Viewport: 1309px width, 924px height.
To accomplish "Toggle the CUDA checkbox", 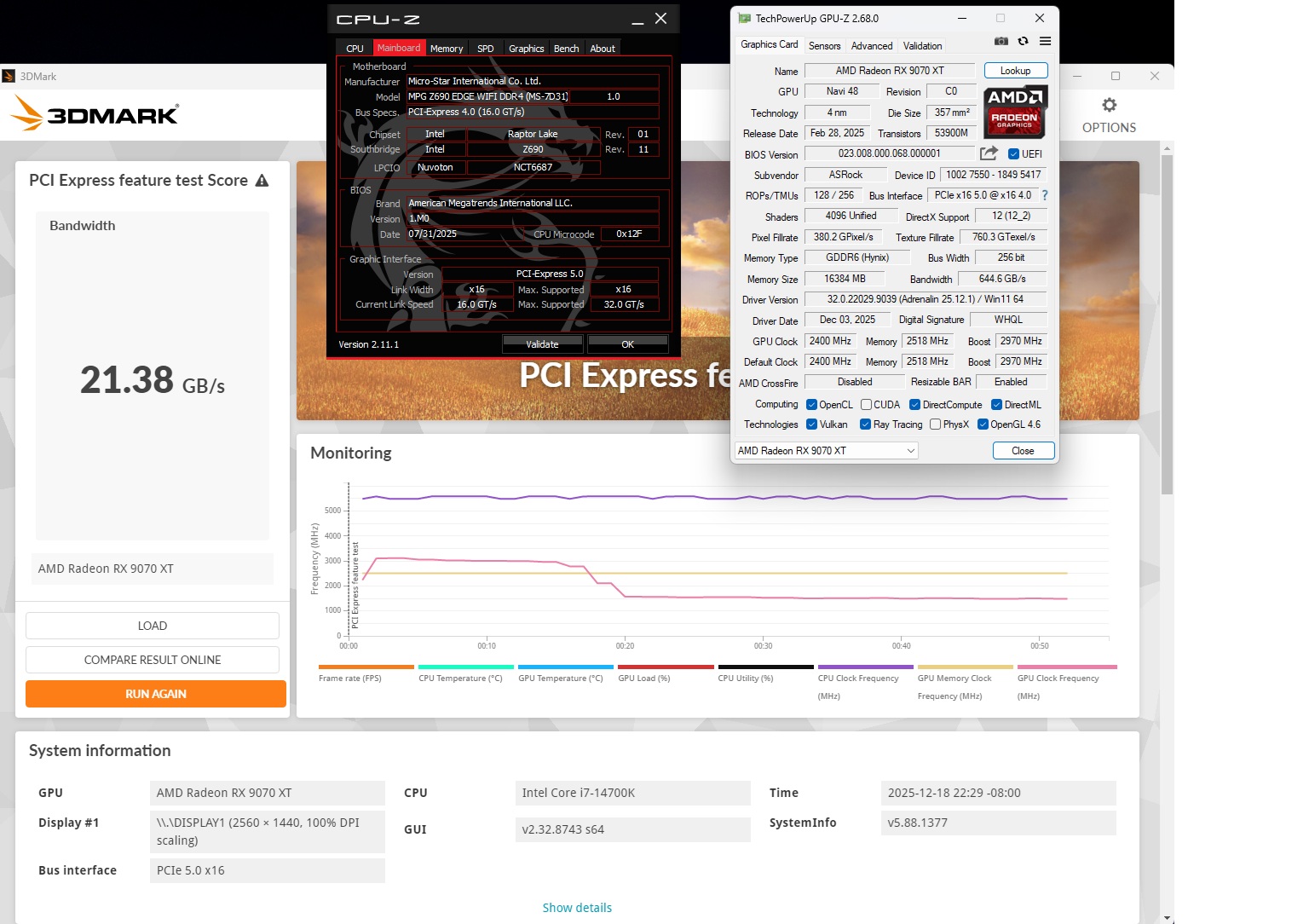I will click(866, 405).
